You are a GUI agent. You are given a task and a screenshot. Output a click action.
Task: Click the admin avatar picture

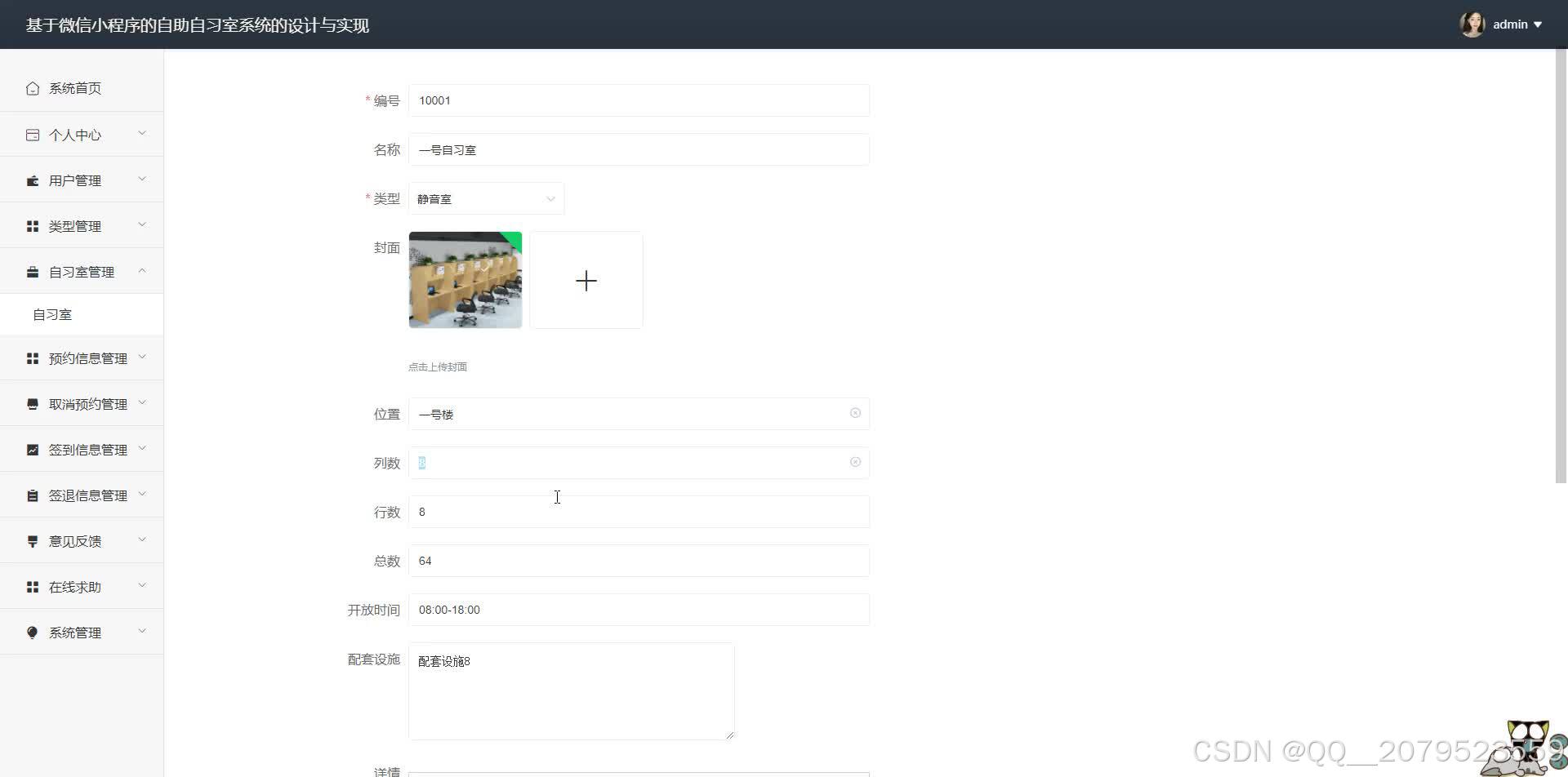click(1472, 24)
